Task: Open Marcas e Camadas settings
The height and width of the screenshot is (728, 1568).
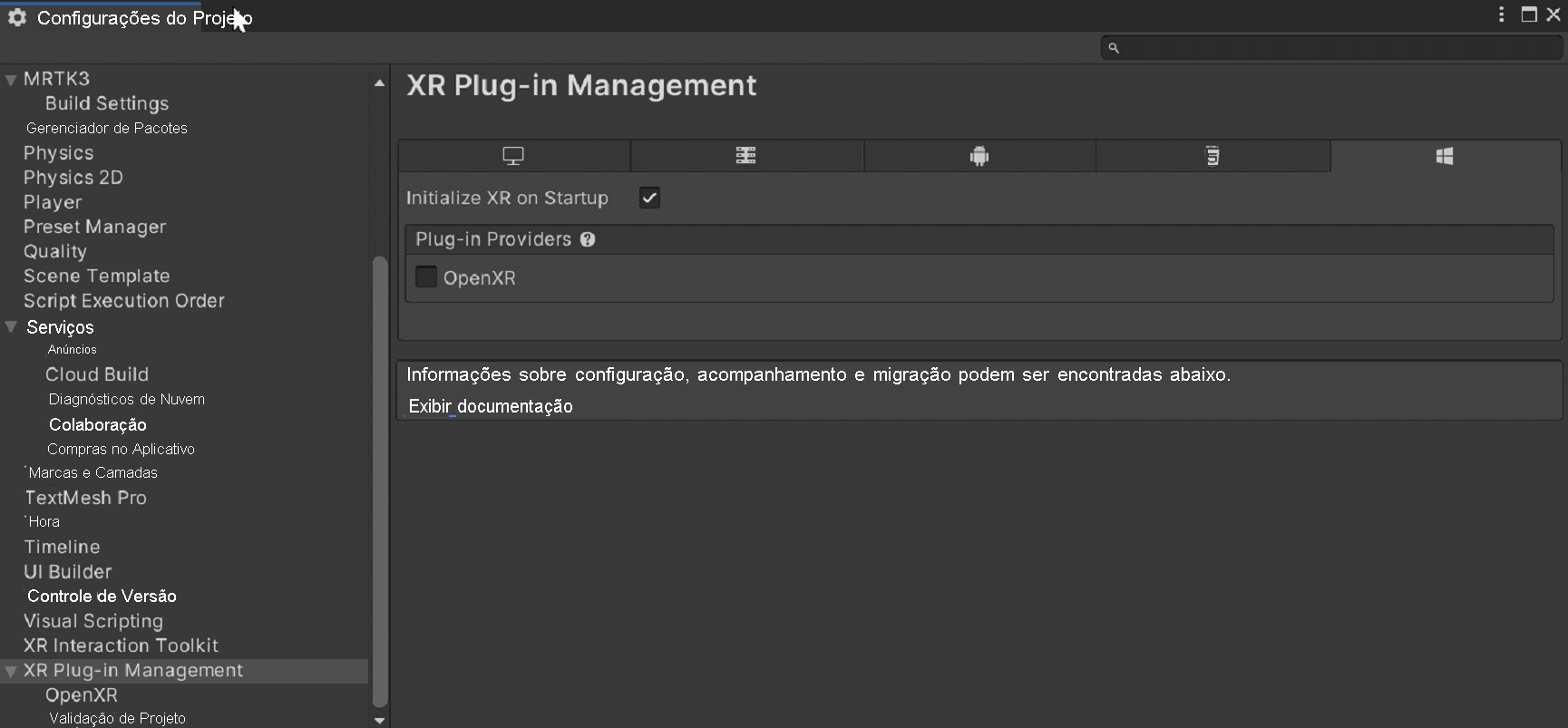Action: [x=93, y=472]
